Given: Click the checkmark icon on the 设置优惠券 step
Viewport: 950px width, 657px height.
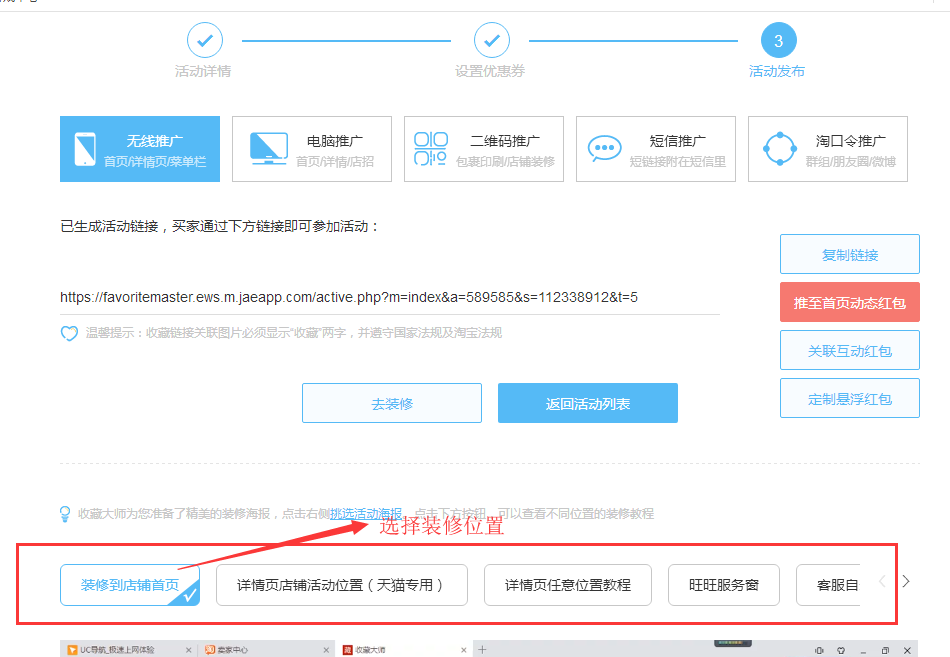Looking at the screenshot, I should [x=491, y=41].
